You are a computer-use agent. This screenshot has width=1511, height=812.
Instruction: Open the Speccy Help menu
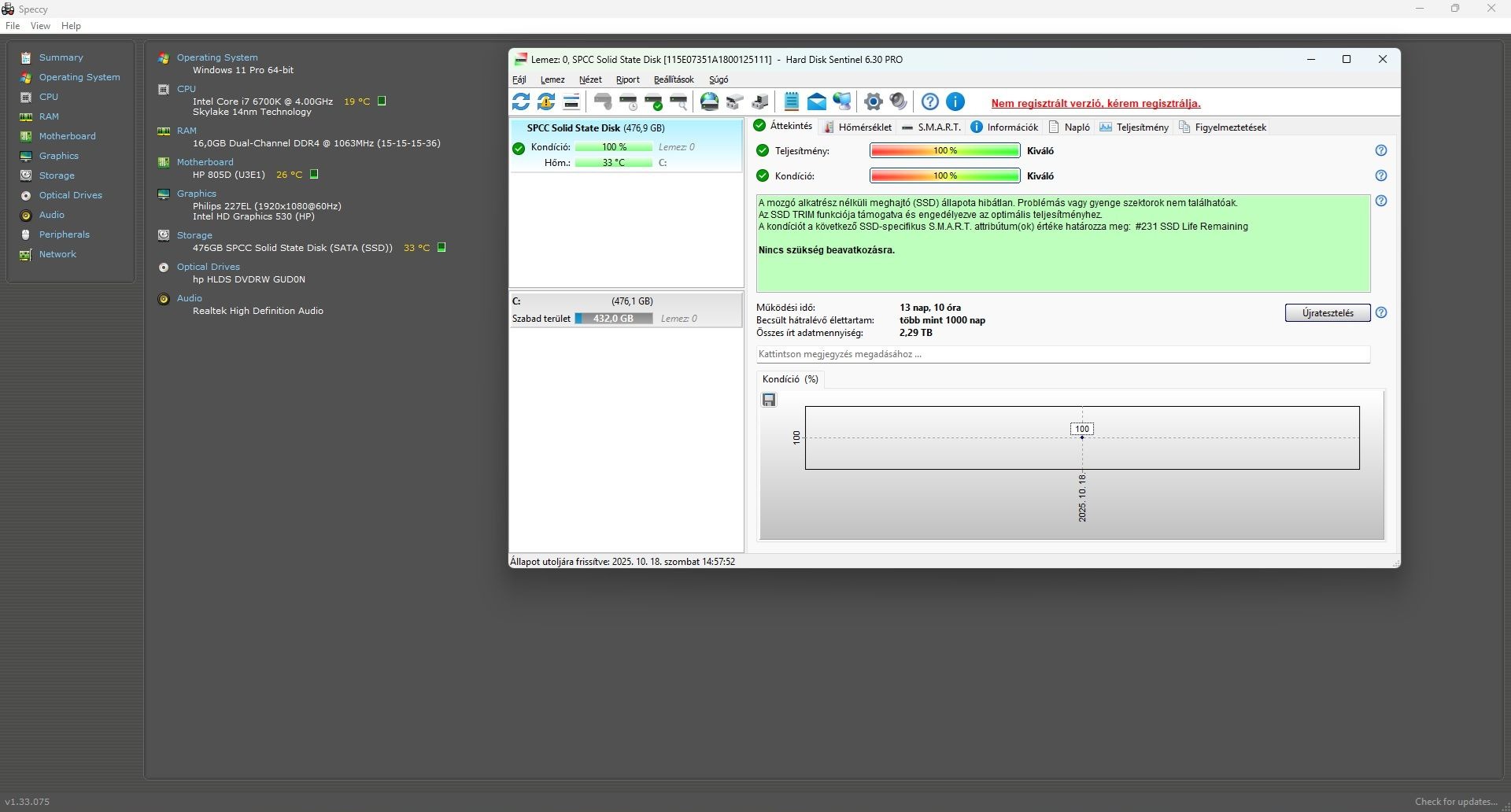click(x=71, y=26)
